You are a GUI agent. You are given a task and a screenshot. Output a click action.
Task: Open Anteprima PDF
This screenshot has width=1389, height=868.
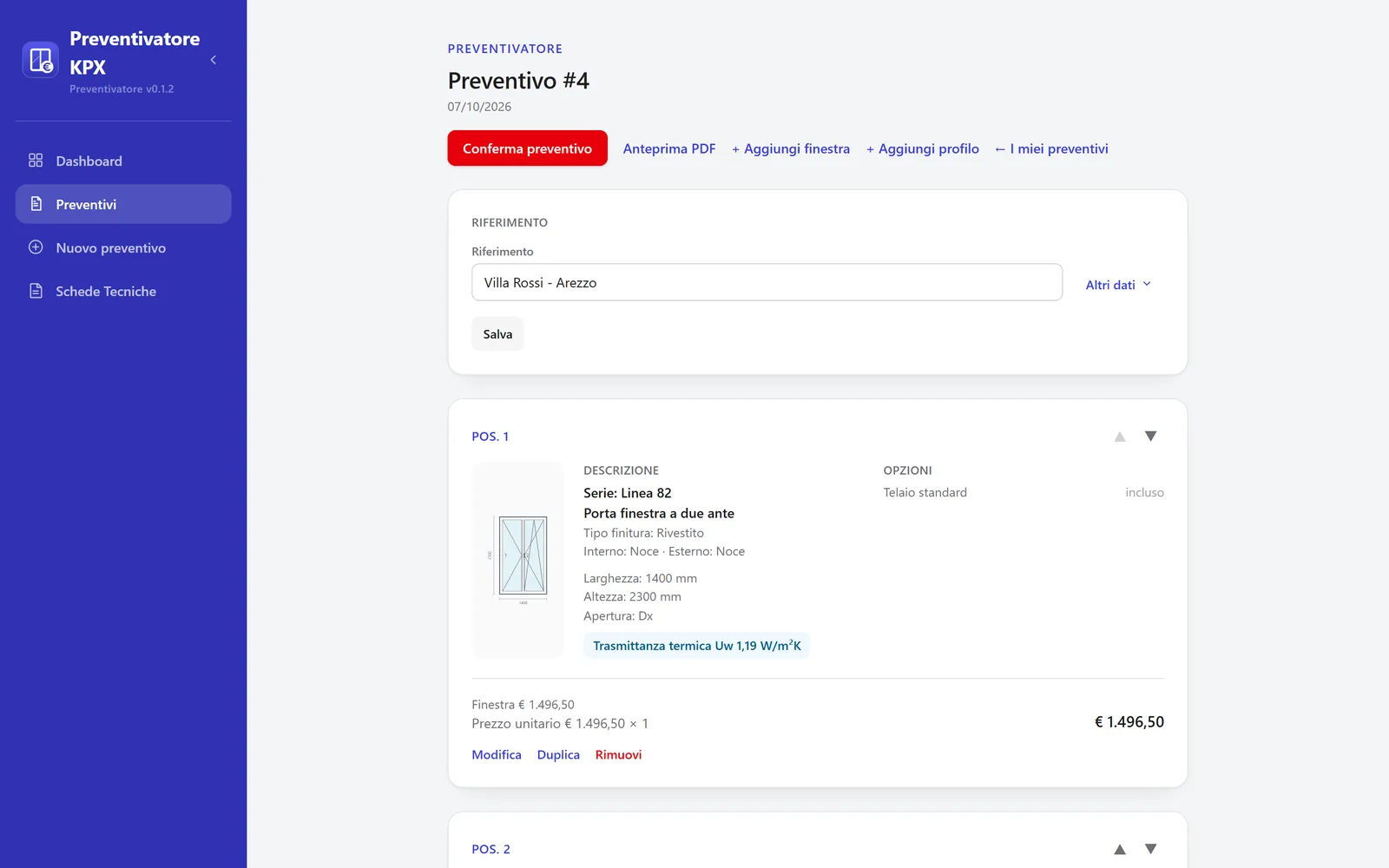click(x=669, y=148)
